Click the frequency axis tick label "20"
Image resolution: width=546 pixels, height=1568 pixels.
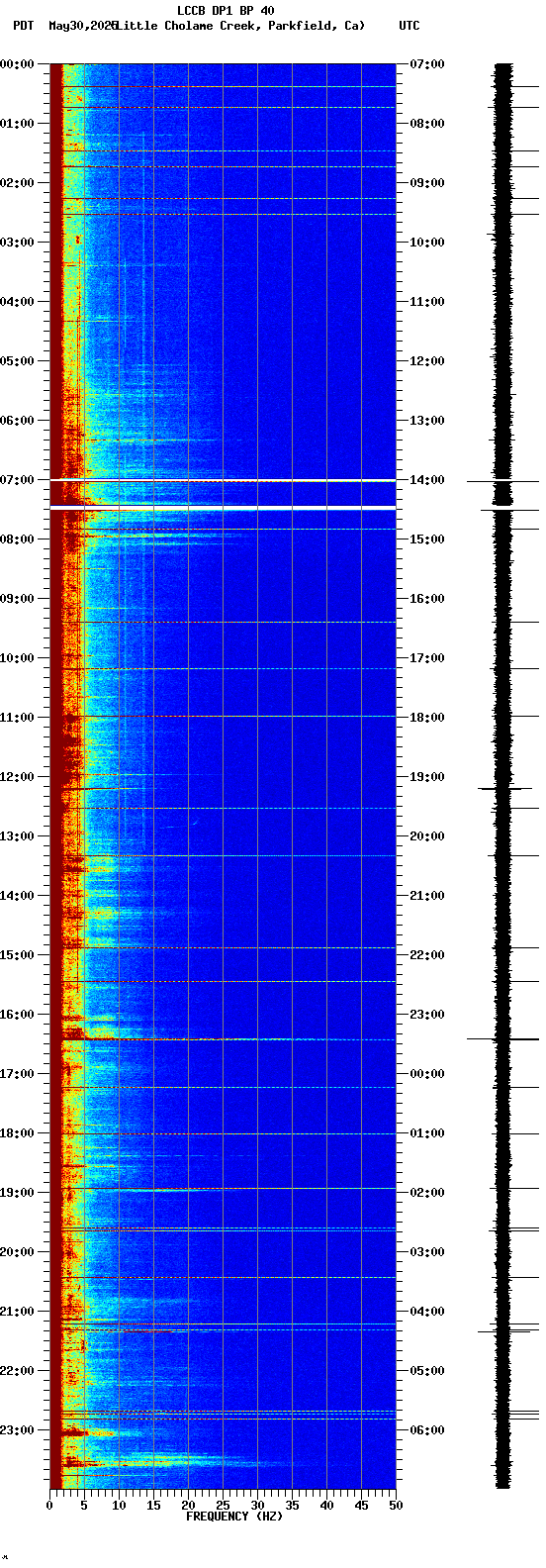coord(188,1506)
